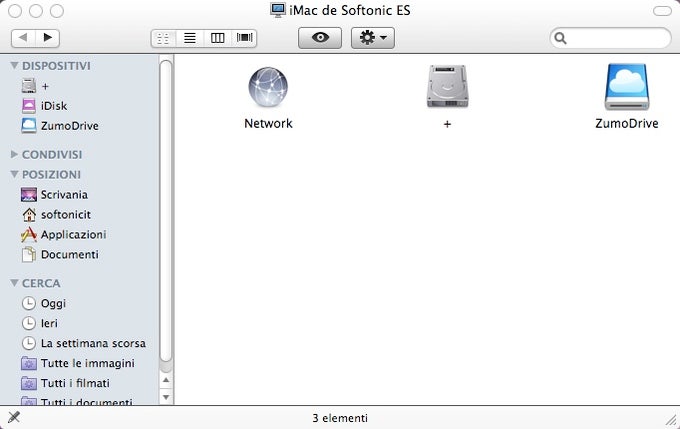Select ZumoDrive in the sidebar
The width and height of the screenshot is (680, 429).
pyautogui.click(x=60, y=126)
